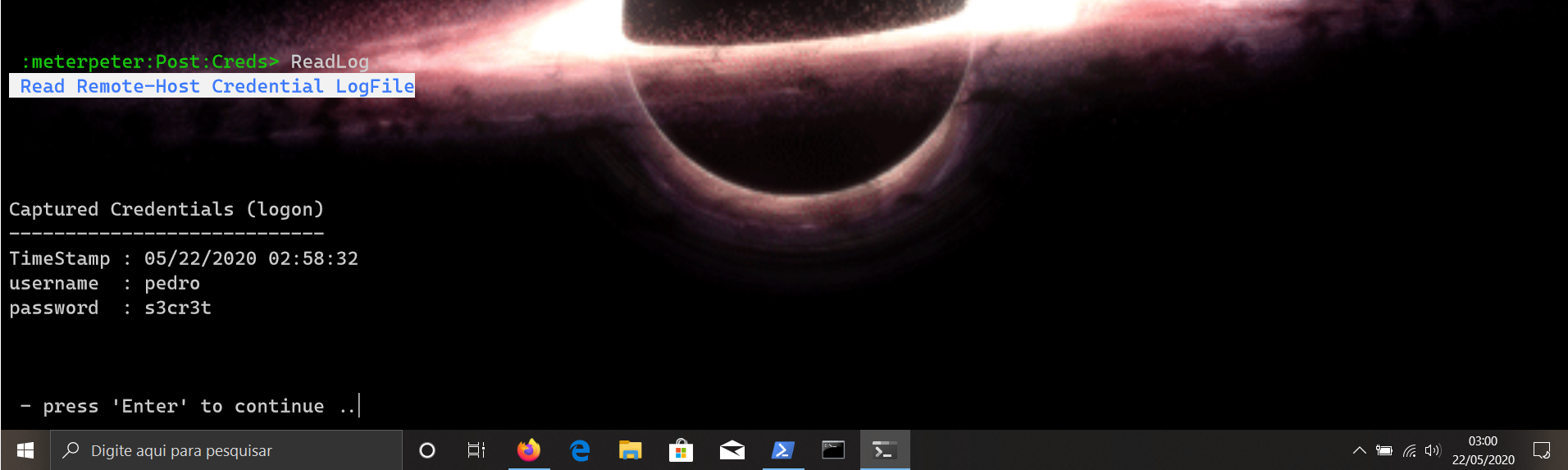This screenshot has width=1568, height=470.
Task: Launch Firefox from the taskbar
Action: [x=529, y=450]
